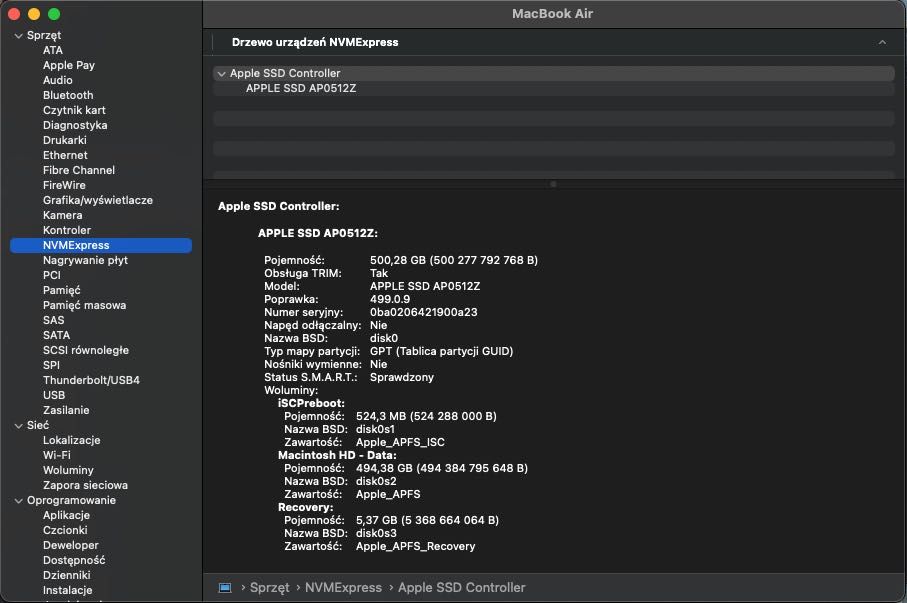Select Woluminy under Sieć
Image resolution: width=907 pixels, height=603 pixels.
click(68, 471)
